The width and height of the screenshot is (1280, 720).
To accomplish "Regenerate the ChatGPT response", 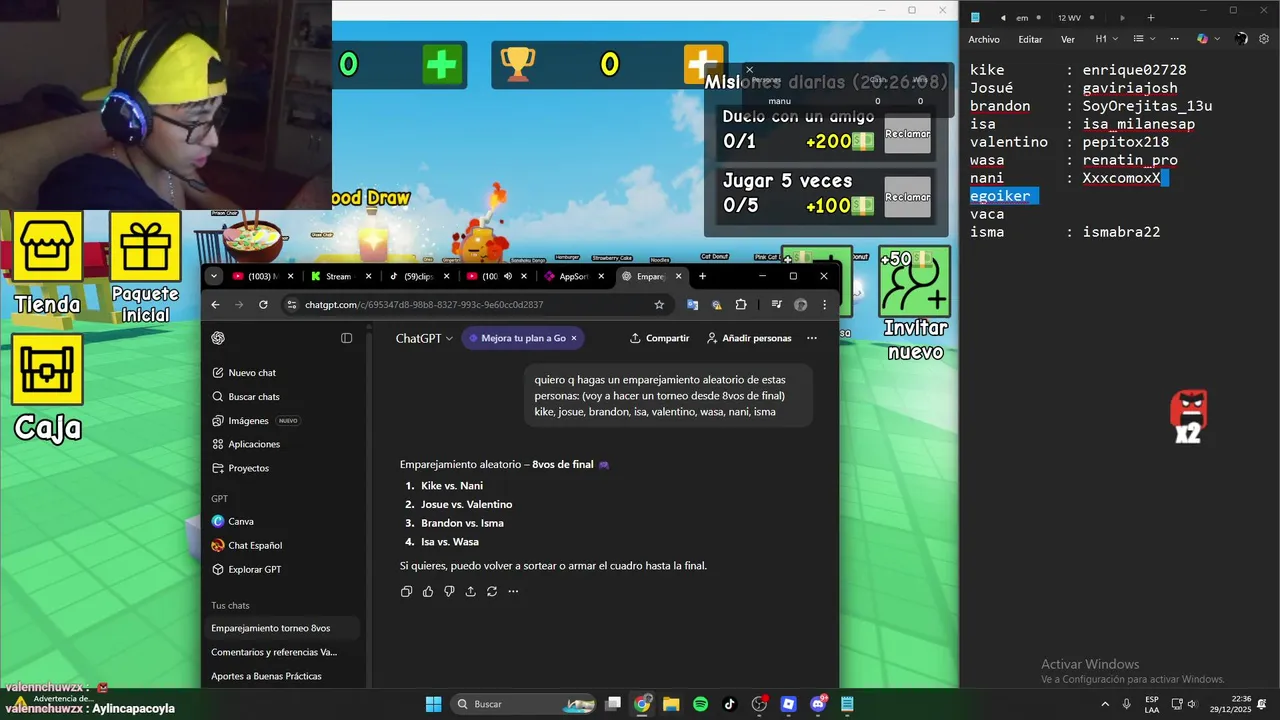I will point(492,591).
